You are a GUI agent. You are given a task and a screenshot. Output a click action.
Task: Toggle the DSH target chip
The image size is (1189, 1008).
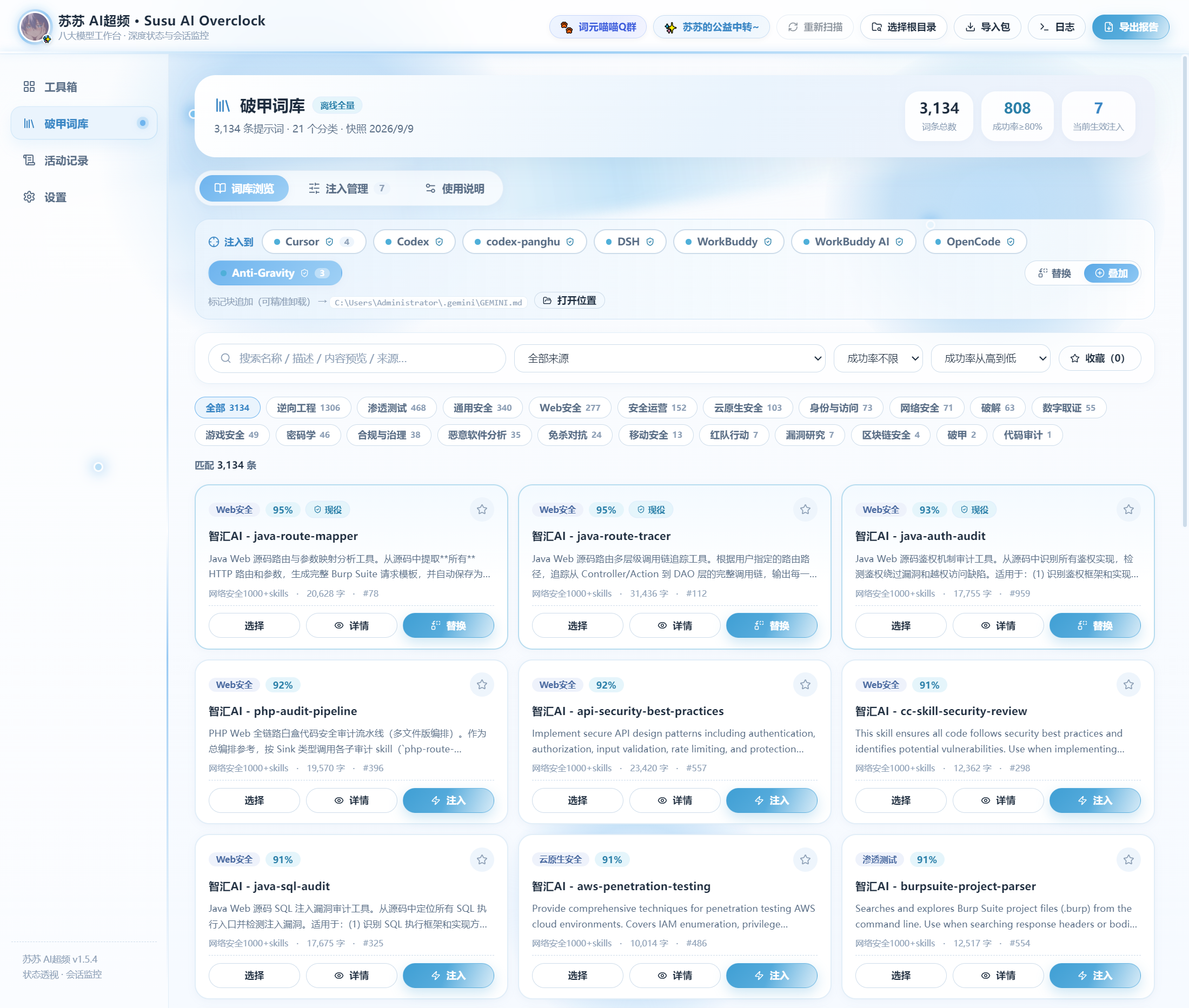pyautogui.click(x=630, y=242)
